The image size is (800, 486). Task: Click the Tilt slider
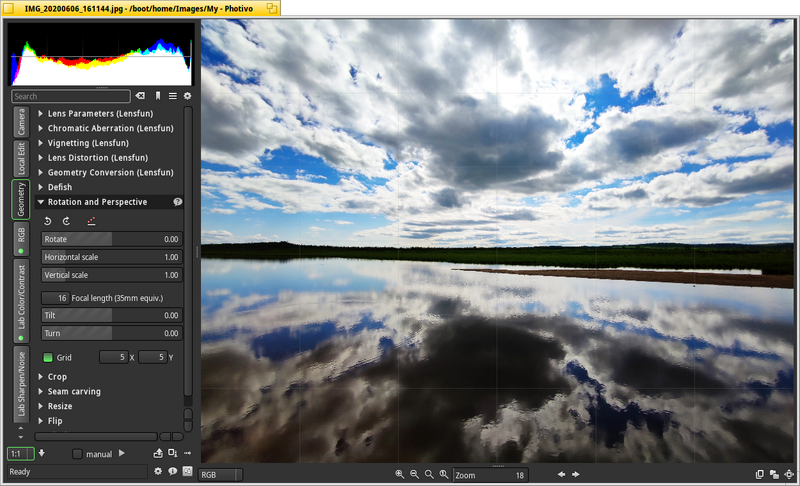[112, 315]
